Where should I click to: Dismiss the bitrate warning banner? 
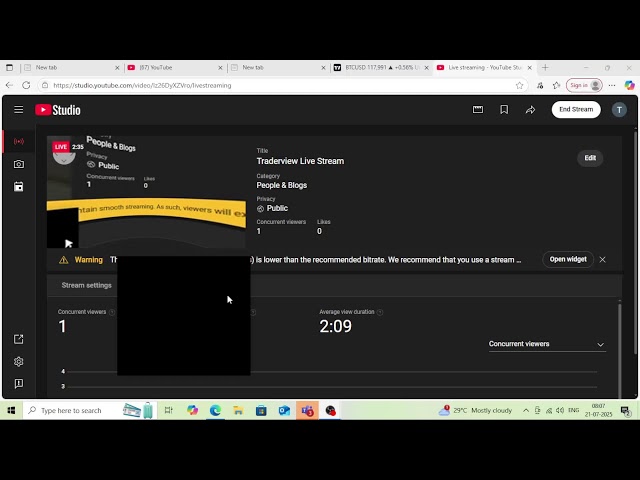coord(602,260)
